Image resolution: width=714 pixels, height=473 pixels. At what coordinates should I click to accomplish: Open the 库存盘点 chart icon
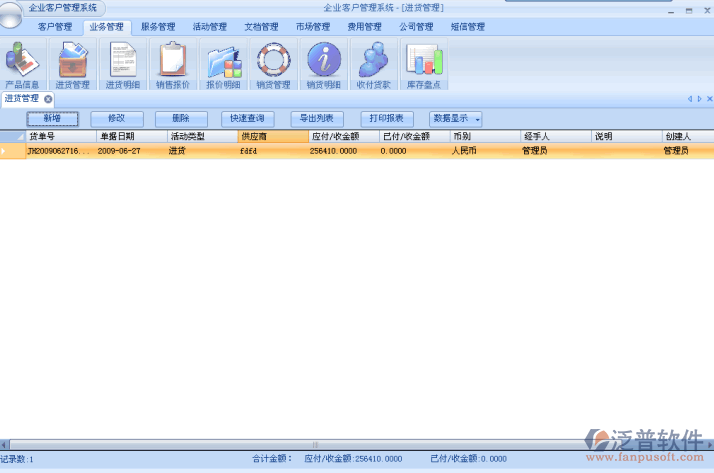click(424, 64)
